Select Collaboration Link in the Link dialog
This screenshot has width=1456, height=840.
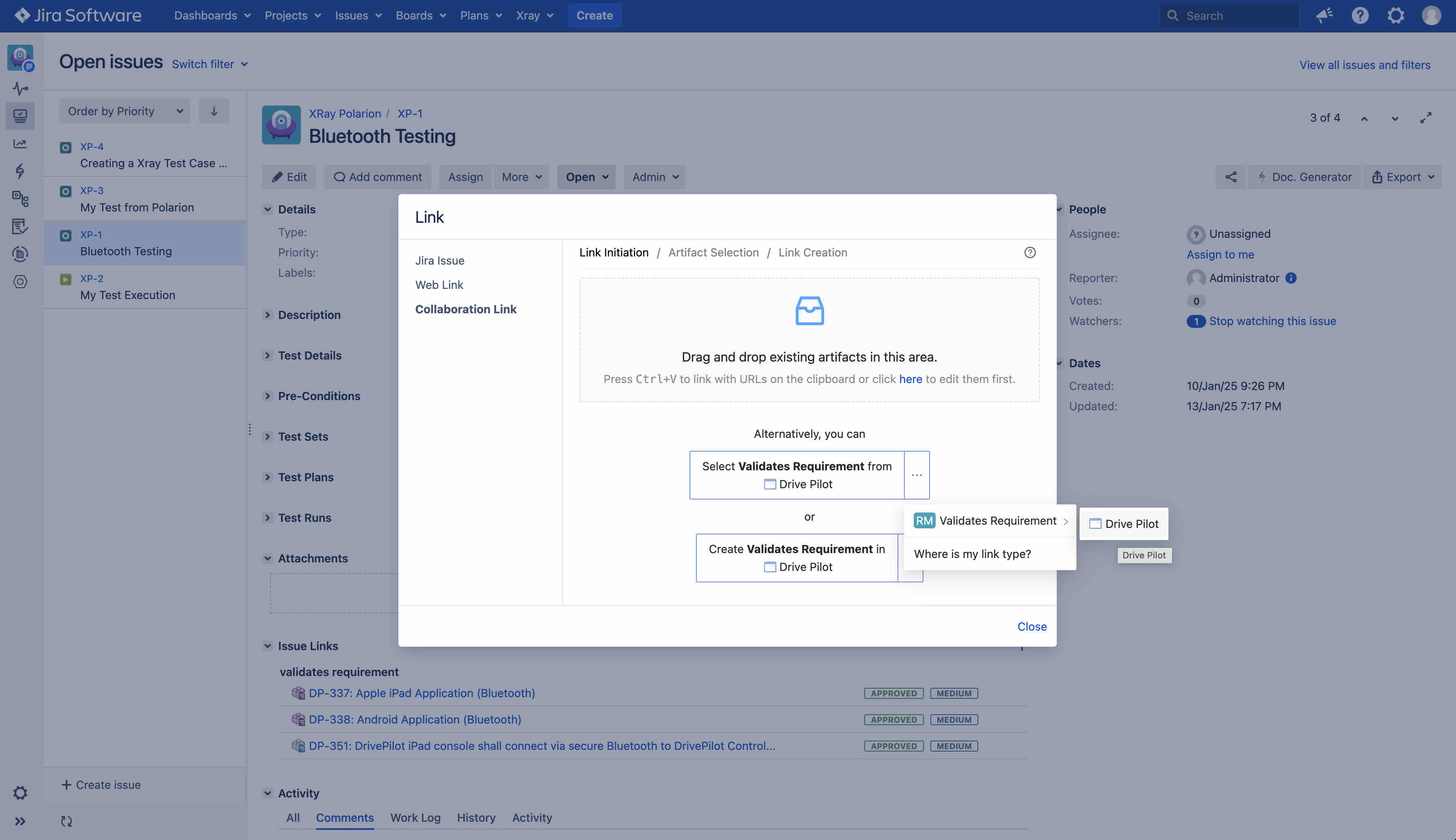[x=466, y=309]
